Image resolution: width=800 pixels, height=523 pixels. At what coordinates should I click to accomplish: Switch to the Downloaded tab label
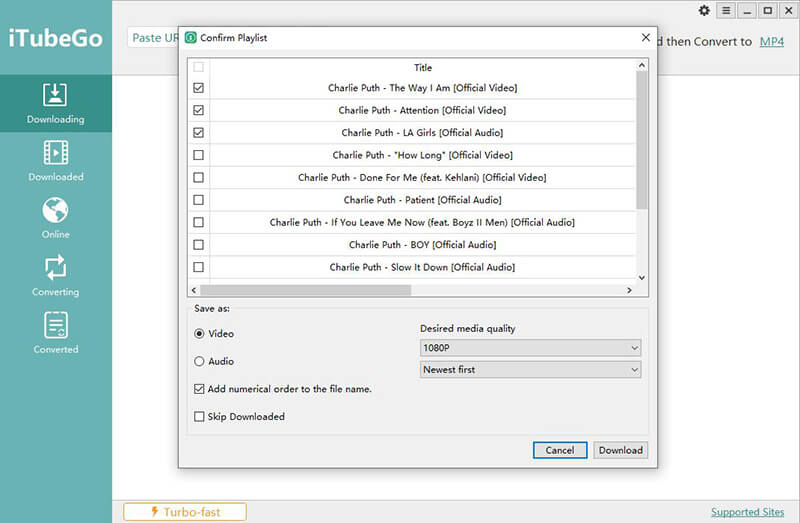pos(56,177)
